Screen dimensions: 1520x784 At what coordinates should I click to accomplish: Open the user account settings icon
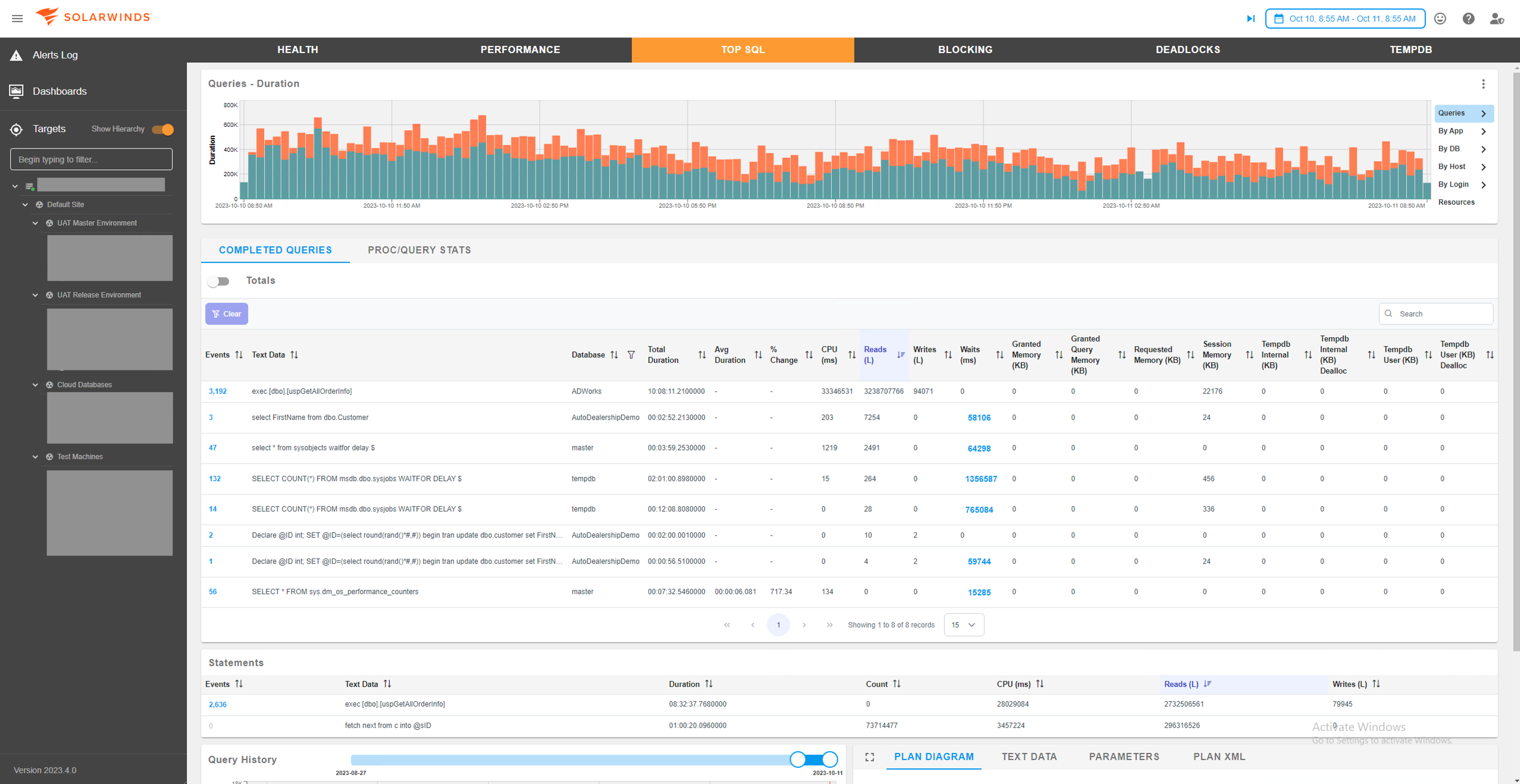click(1497, 18)
